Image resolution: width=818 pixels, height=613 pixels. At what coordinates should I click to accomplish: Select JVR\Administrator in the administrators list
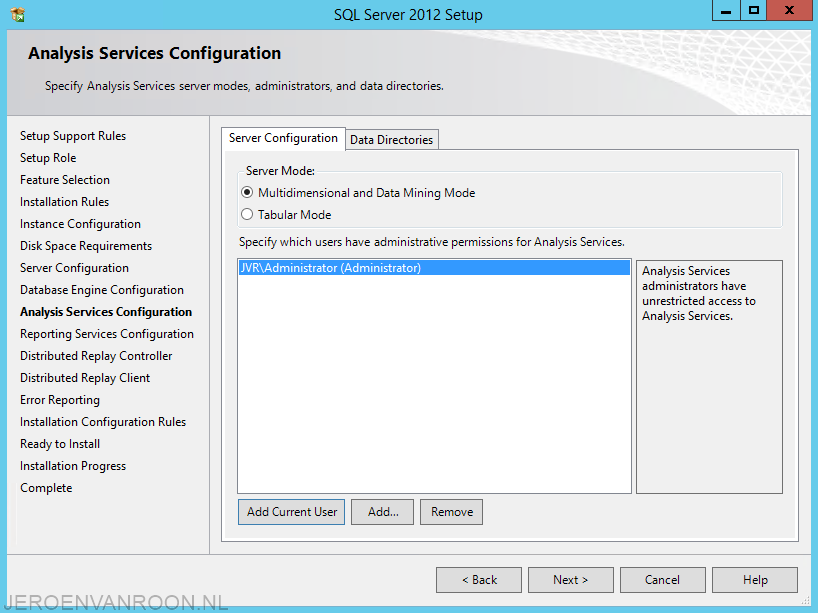(434, 268)
